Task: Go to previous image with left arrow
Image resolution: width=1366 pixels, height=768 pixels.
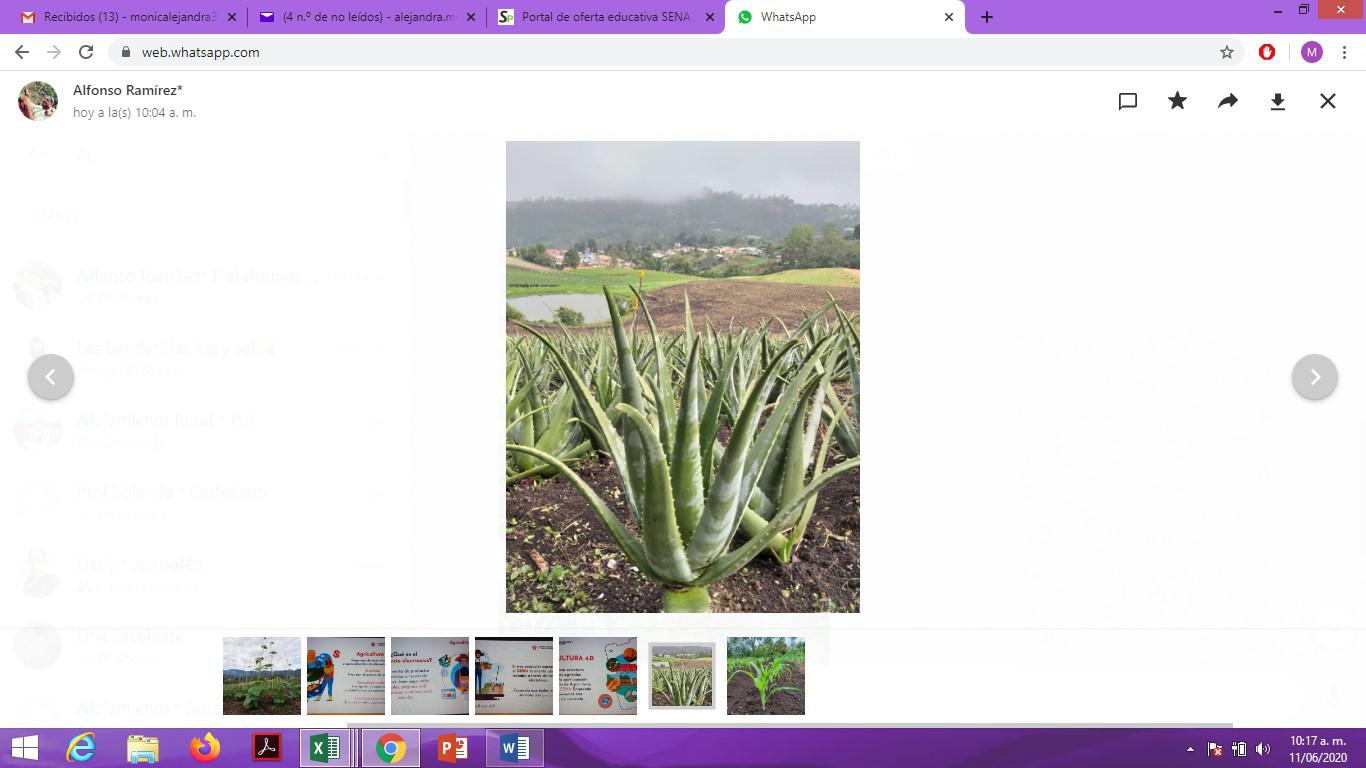Action: (51, 377)
